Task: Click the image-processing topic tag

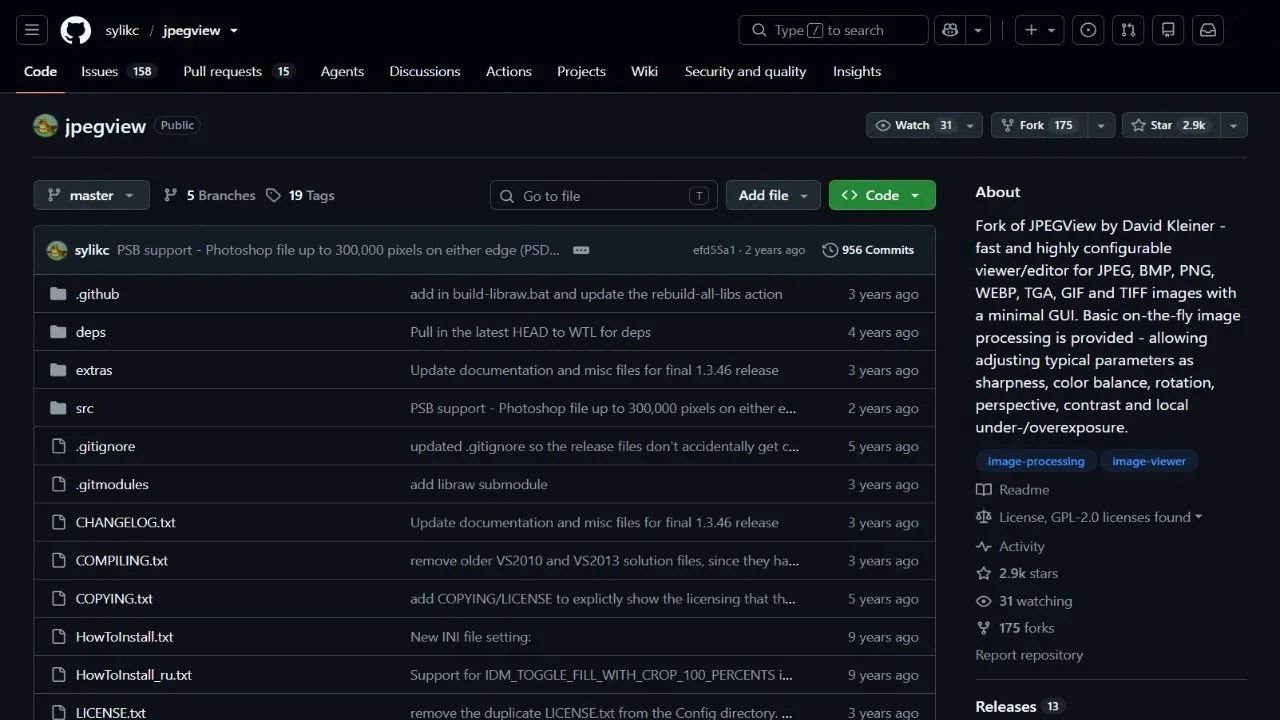Action: click(x=1036, y=461)
